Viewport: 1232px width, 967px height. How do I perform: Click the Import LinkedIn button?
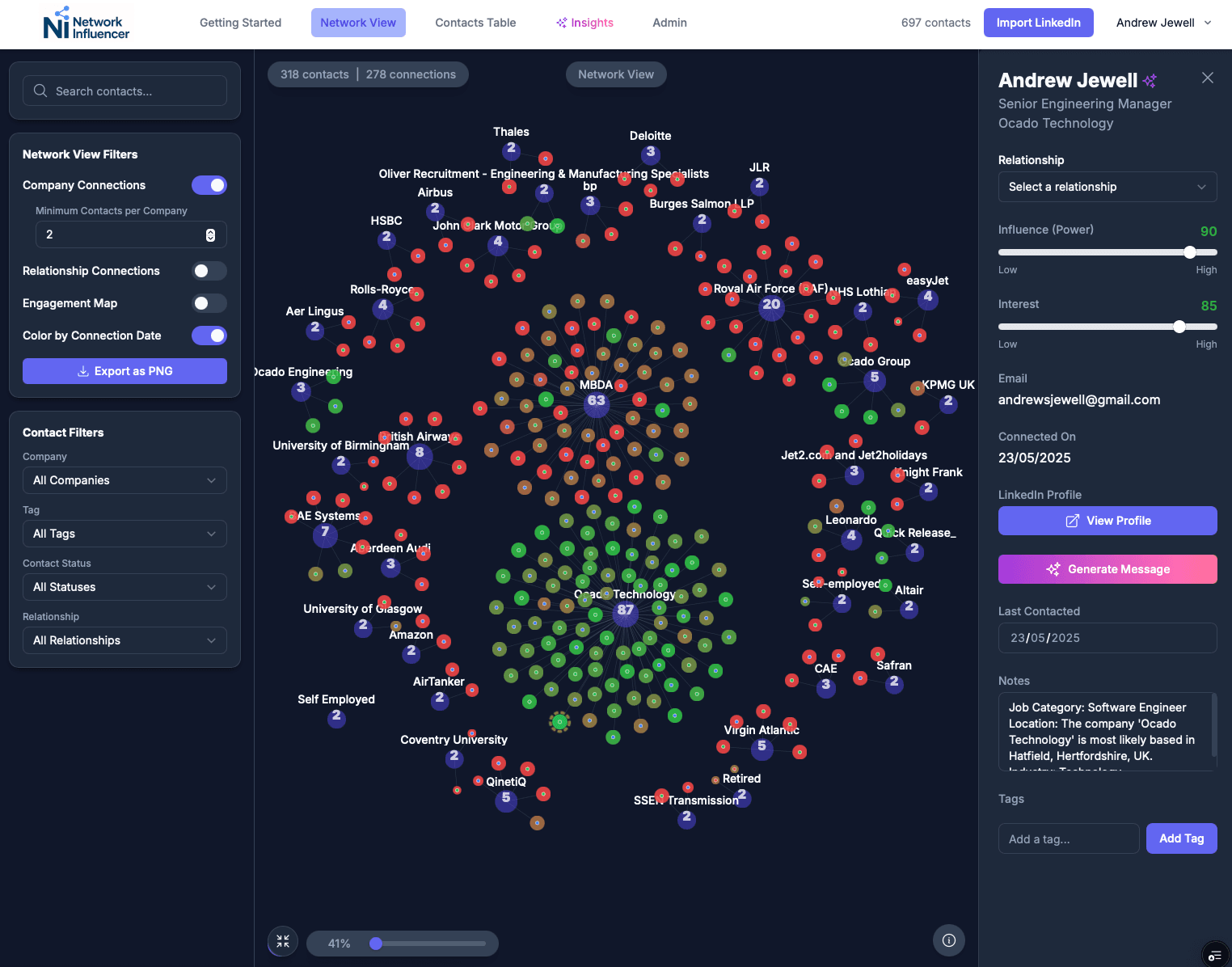pos(1038,23)
